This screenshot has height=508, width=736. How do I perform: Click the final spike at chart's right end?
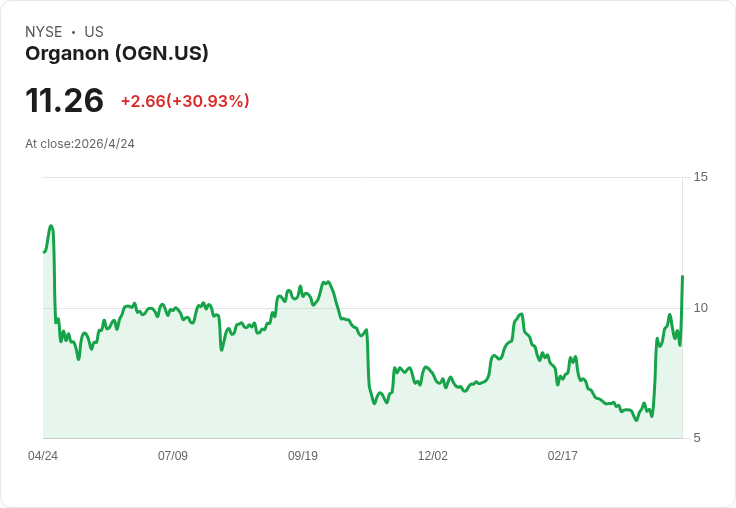682,277
